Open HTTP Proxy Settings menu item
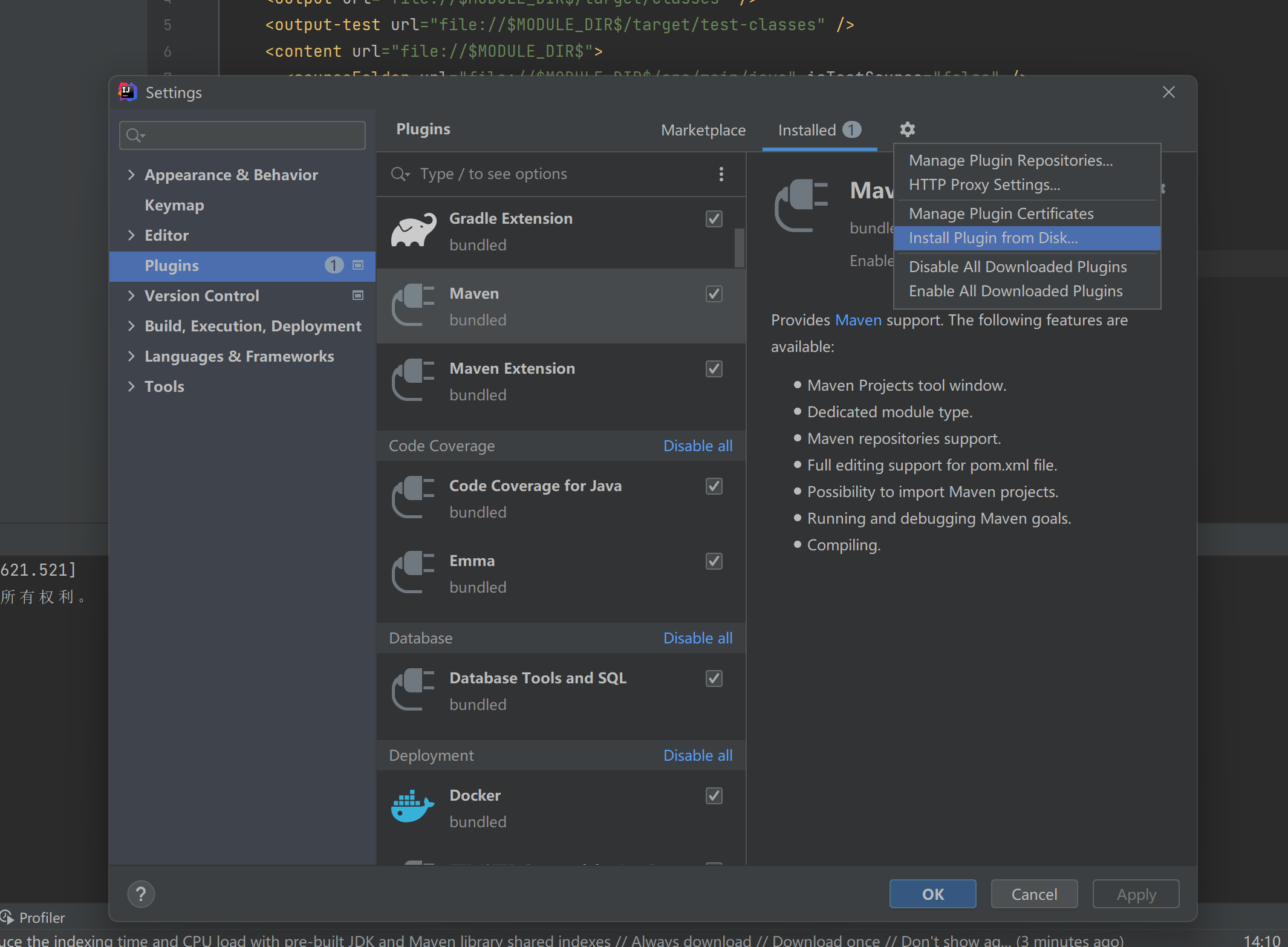The image size is (1288, 947). pyautogui.click(x=1027, y=184)
